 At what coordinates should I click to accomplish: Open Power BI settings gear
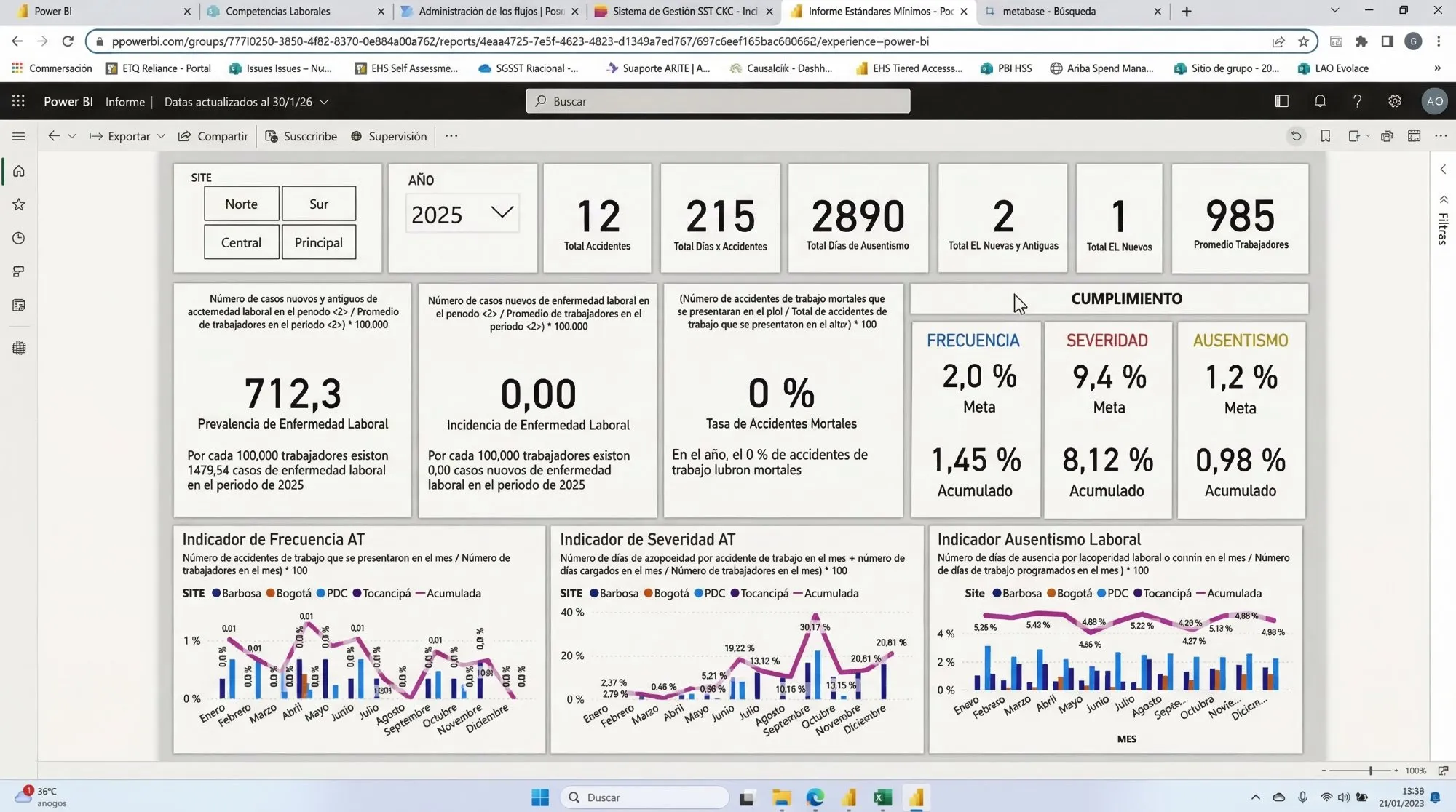pos(1394,101)
